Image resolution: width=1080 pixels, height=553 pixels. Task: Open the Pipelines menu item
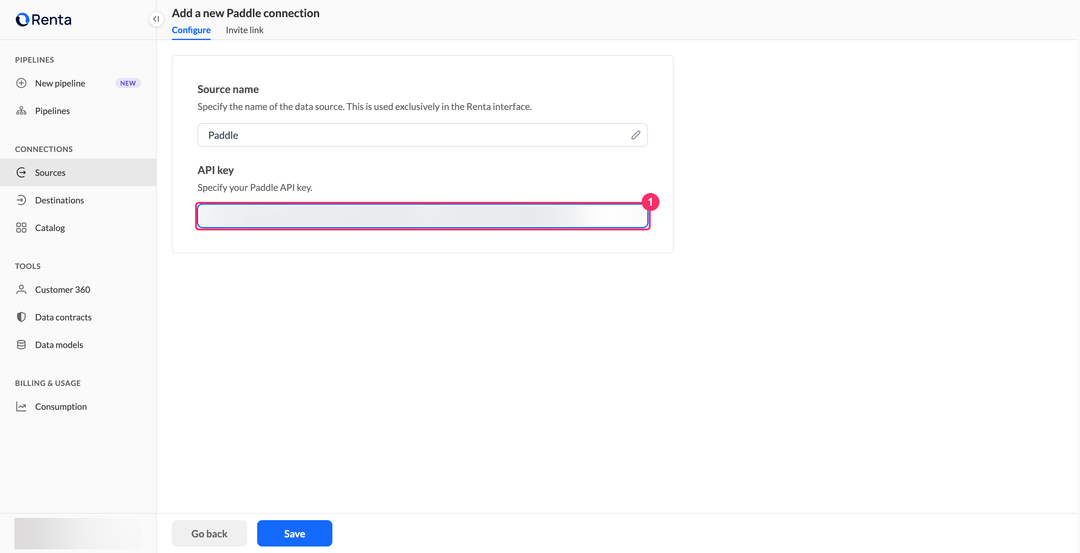(78, 111)
